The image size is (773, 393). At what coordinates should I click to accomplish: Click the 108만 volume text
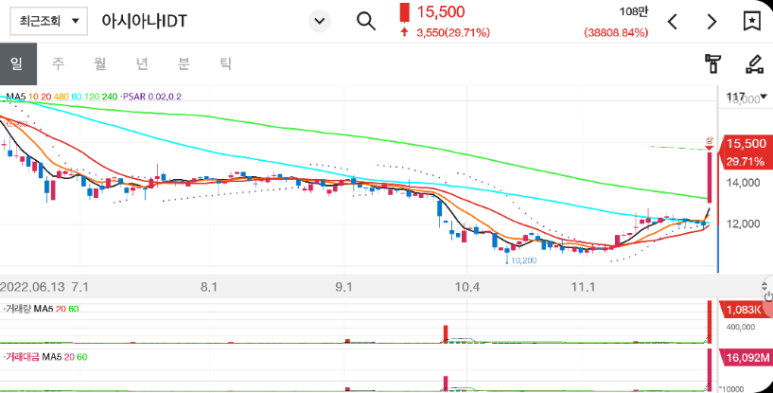(x=633, y=11)
